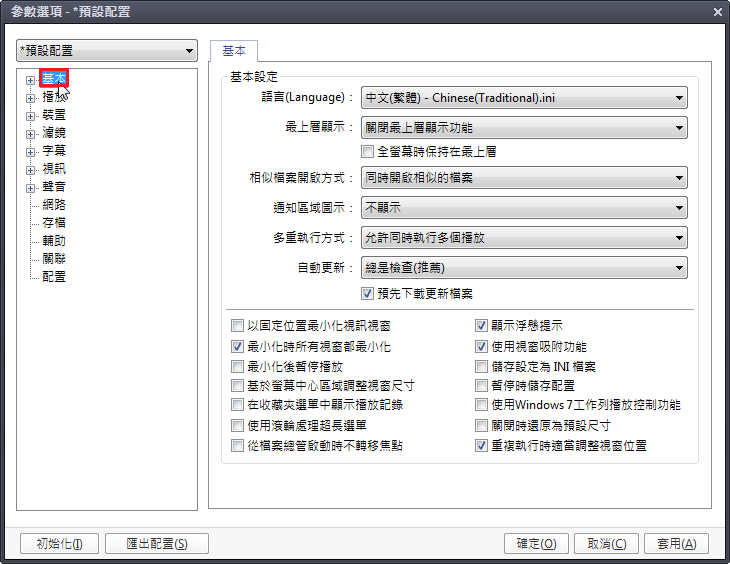Open the *預設配置 profile dropdown

[x=107, y=51]
